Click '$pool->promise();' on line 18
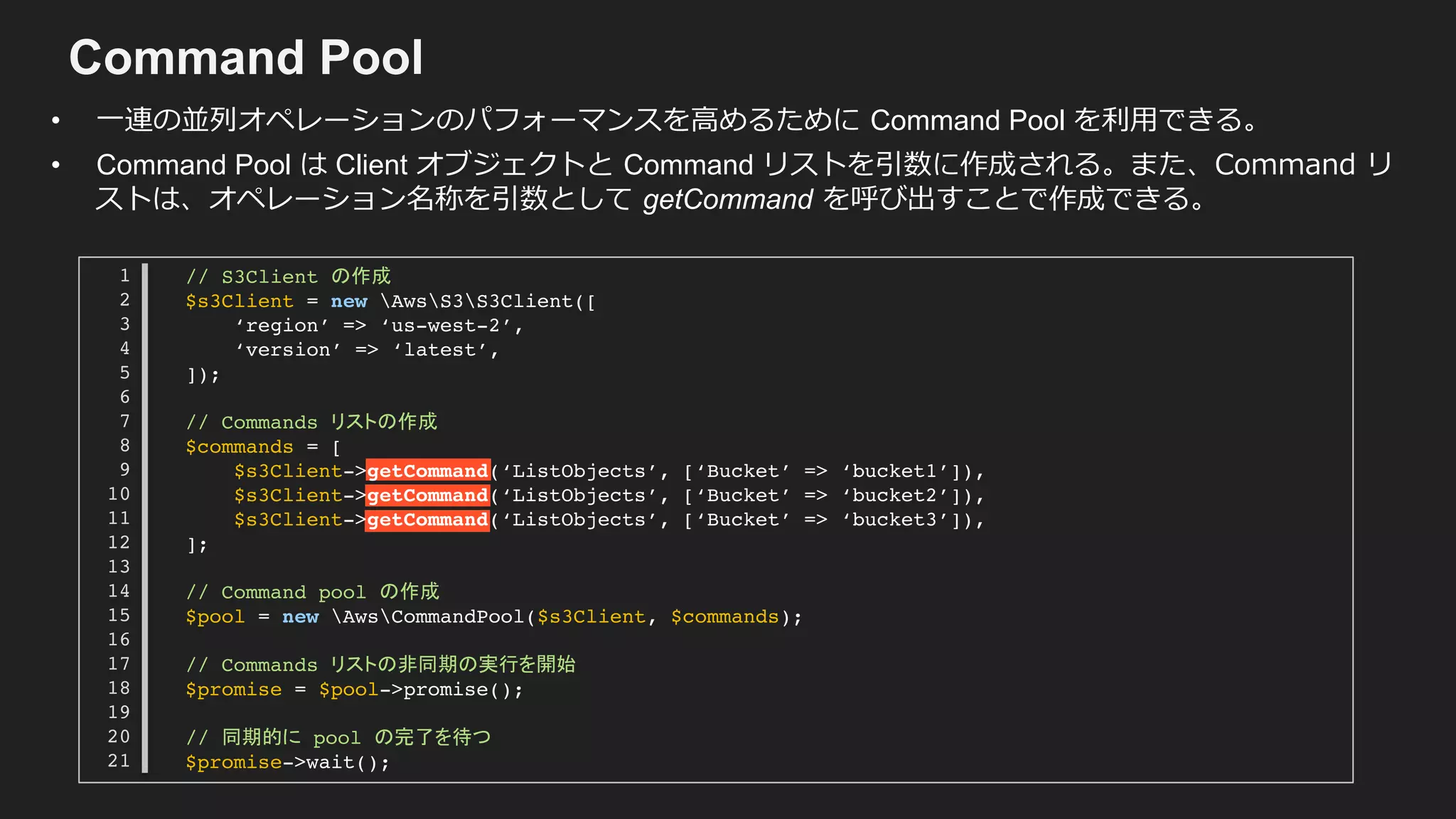 click(421, 690)
